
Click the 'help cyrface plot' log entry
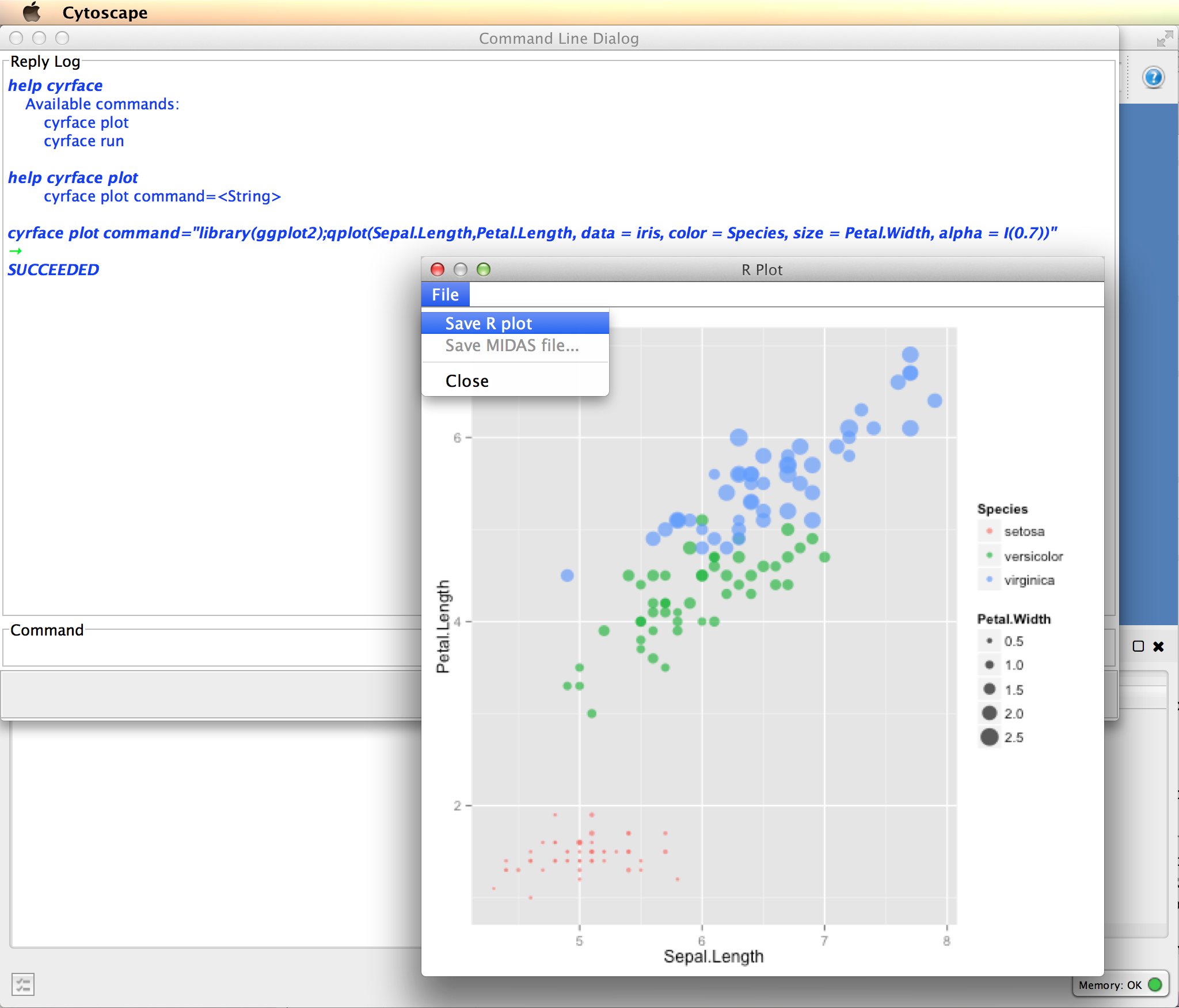click(x=73, y=177)
